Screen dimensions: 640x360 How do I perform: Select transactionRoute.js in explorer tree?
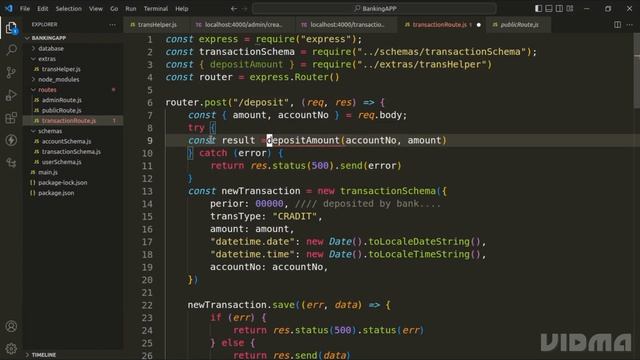[x=73, y=121]
